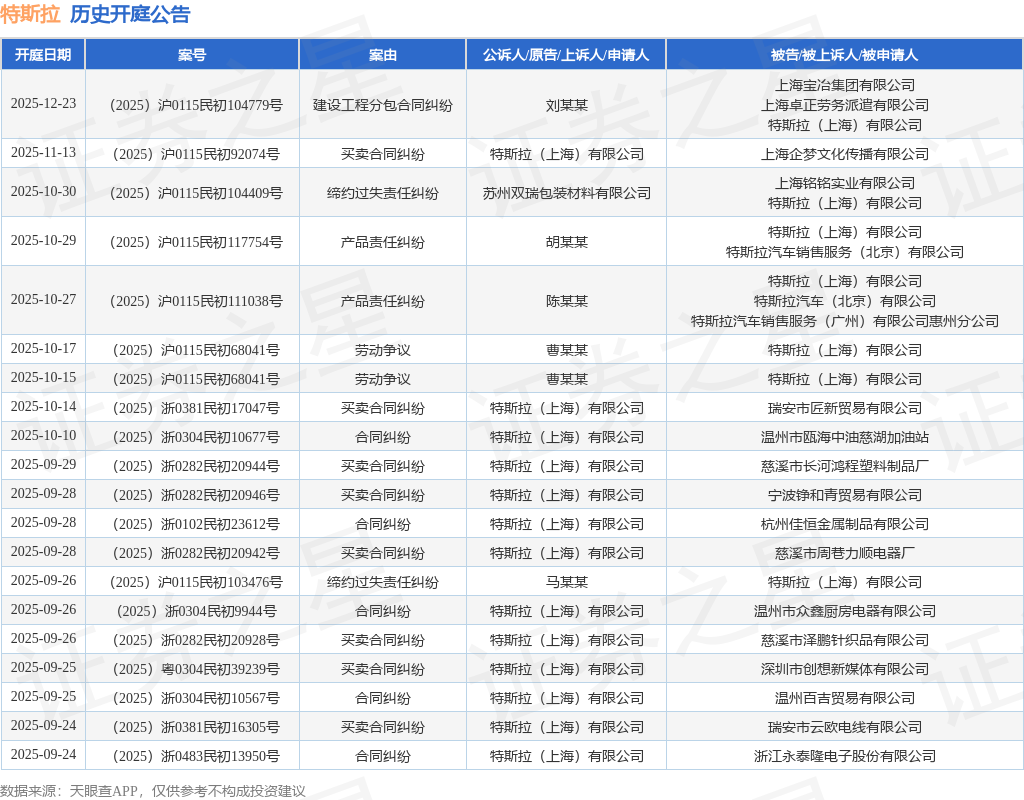The height and width of the screenshot is (800, 1024).
Task: Select case number 沪0115民初104409号
Action: tap(196, 193)
